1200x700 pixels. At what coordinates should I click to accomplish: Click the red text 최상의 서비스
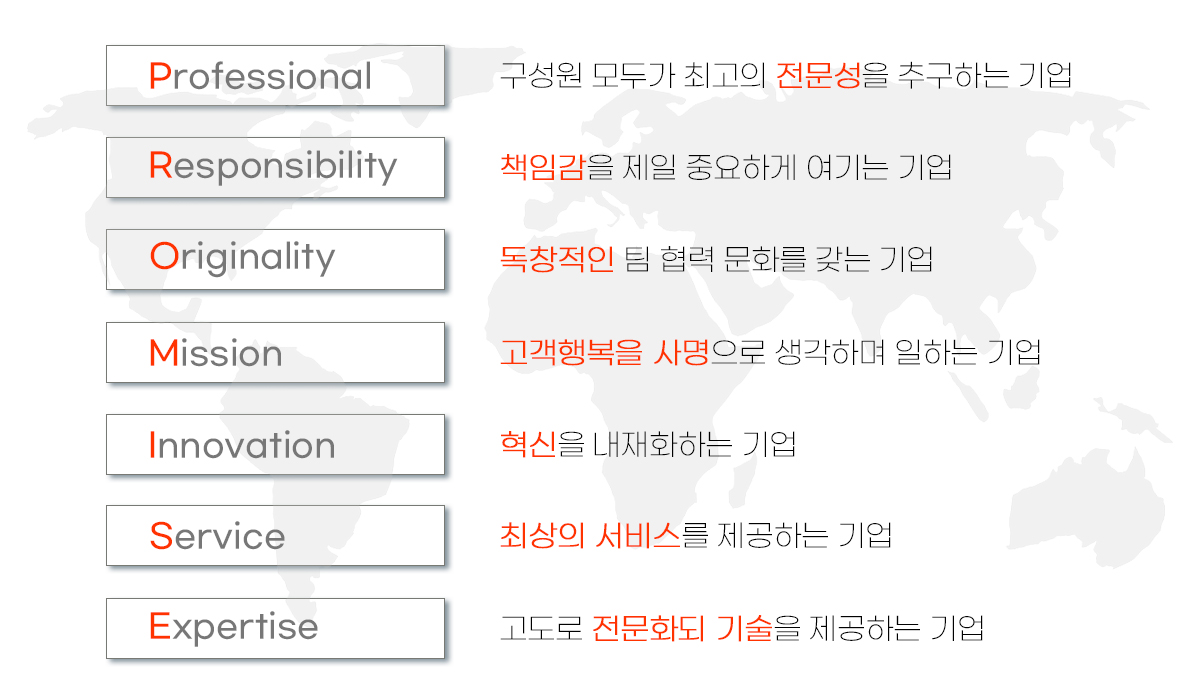[x=590, y=536]
